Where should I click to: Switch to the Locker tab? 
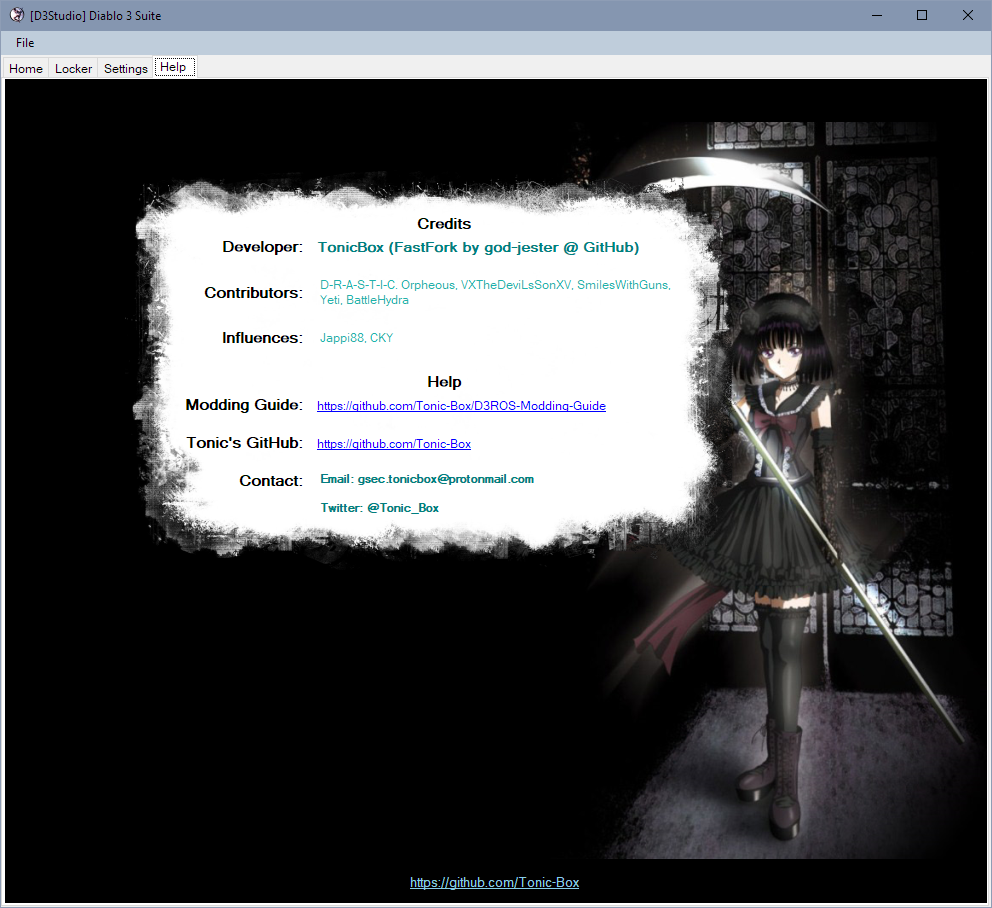pyautogui.click(x=73, y=68)
